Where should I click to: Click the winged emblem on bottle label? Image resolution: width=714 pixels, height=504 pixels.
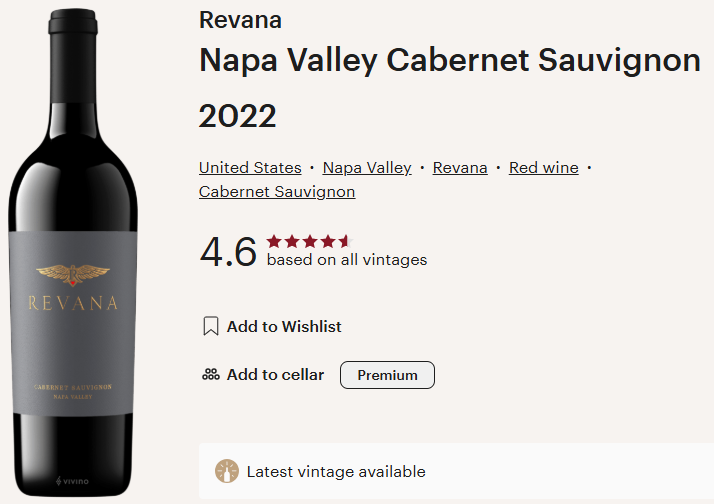pyautogui.click(x=69, y=272)
